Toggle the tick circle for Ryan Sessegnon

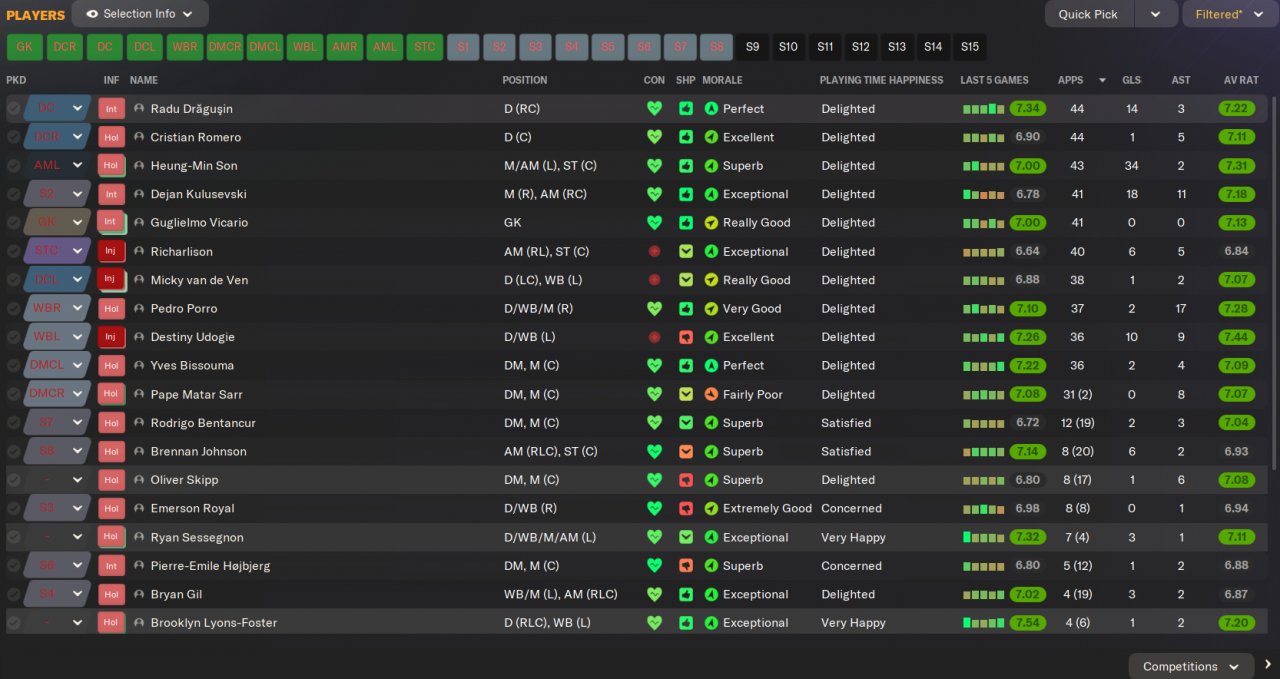coord(14,537)
